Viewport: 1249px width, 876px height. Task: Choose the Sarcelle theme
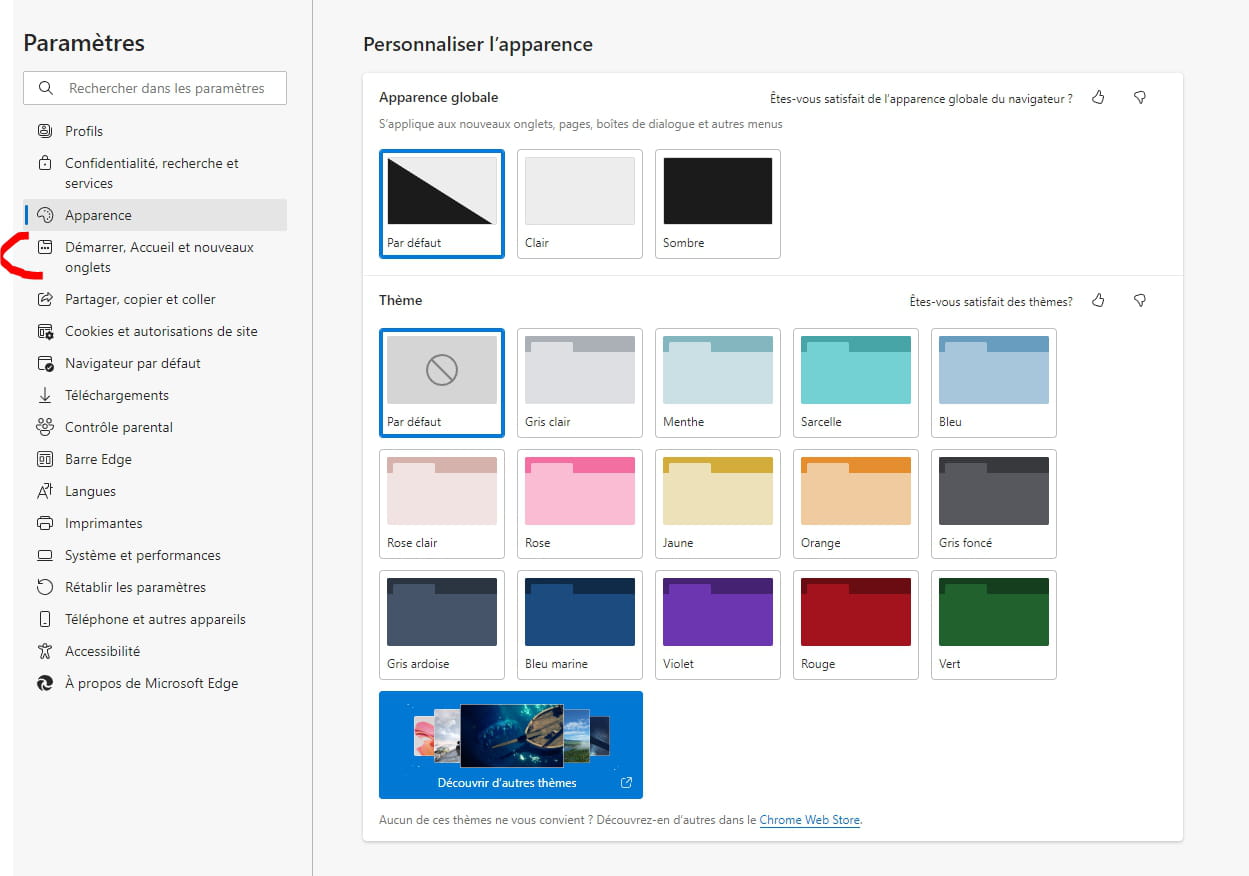click(856, 383)
